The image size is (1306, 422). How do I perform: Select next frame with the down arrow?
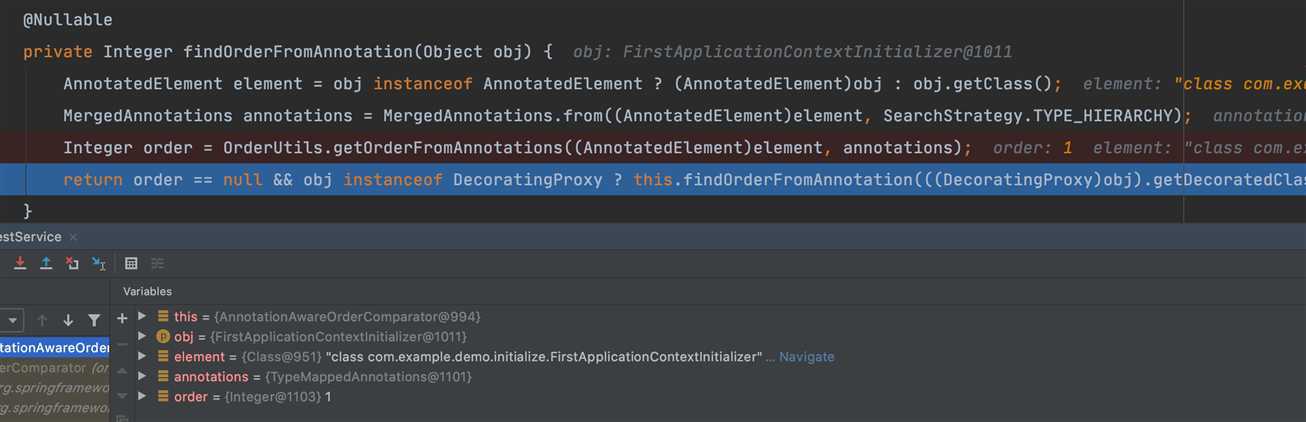(x=68, y=320)
